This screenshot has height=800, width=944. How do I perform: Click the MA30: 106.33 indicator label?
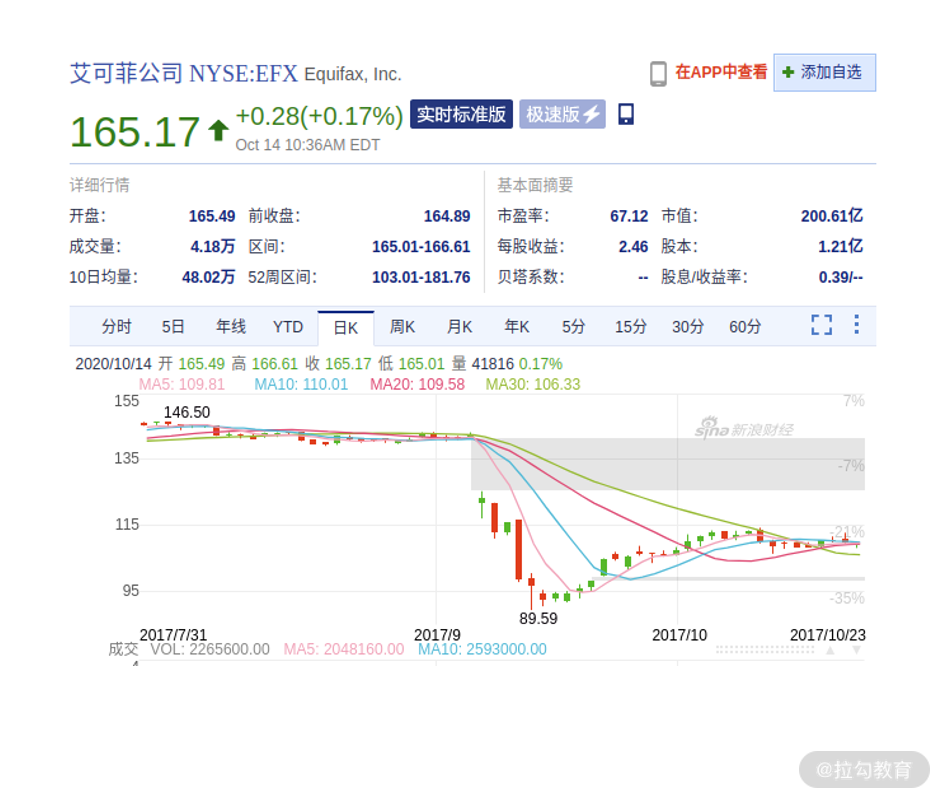coord(533,384)
